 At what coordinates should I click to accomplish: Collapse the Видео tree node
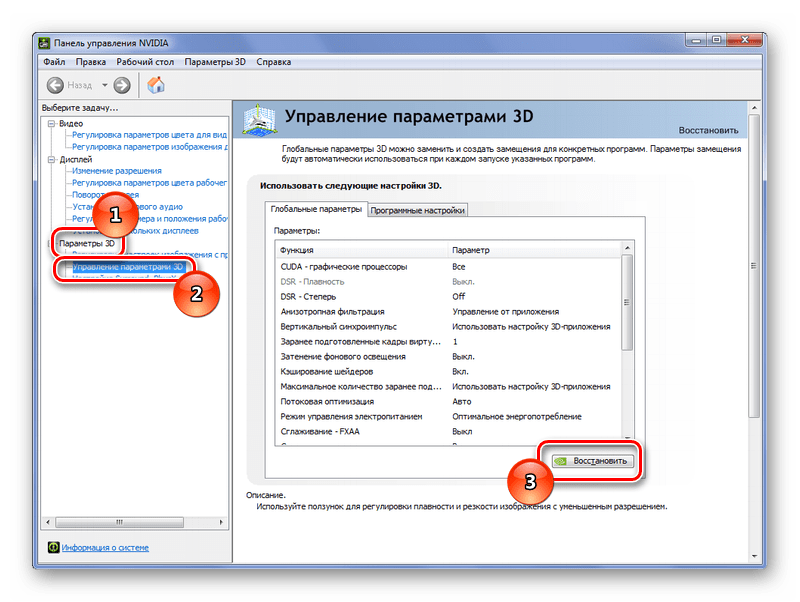(x=50, y=123)
